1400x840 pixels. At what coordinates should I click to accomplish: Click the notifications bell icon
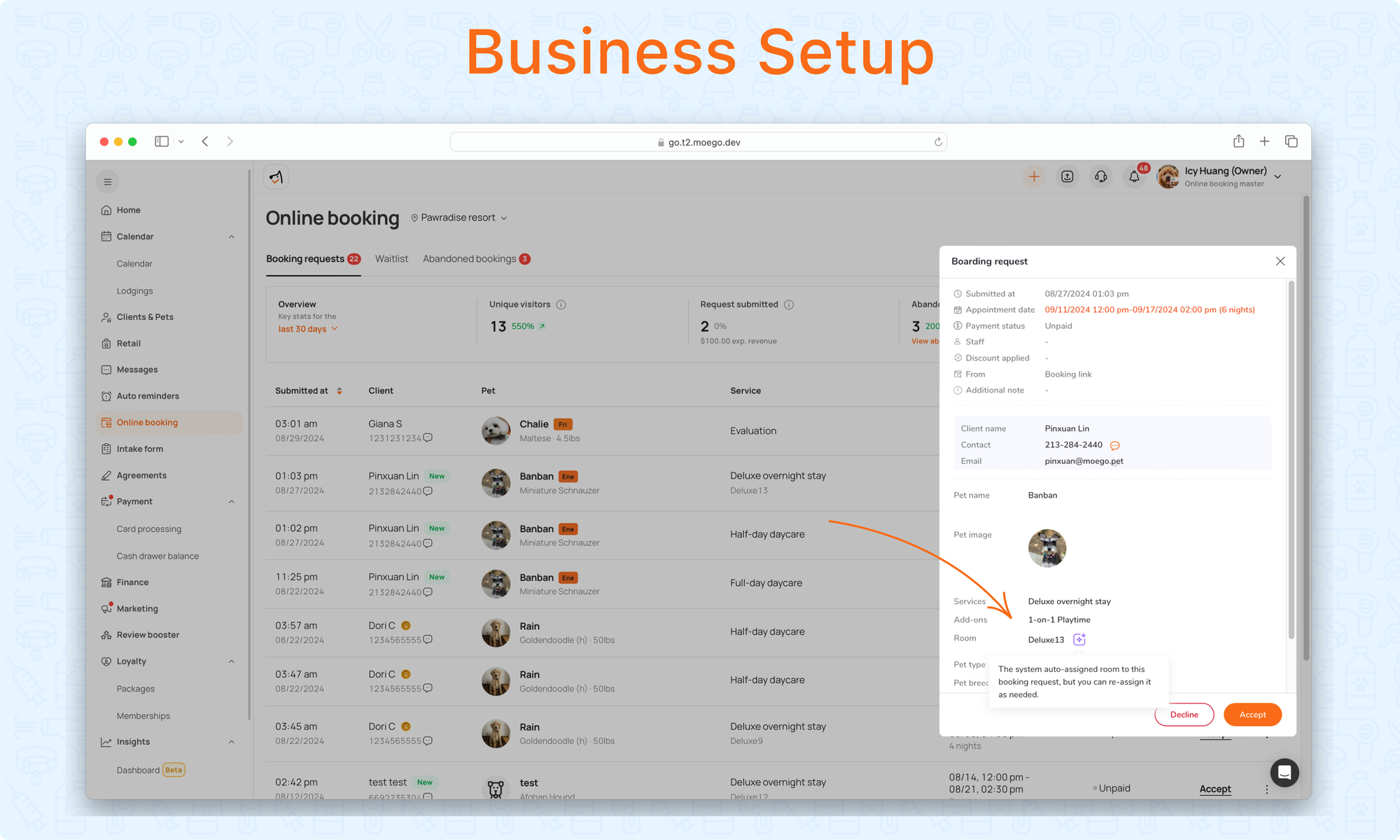[1134, 177]
